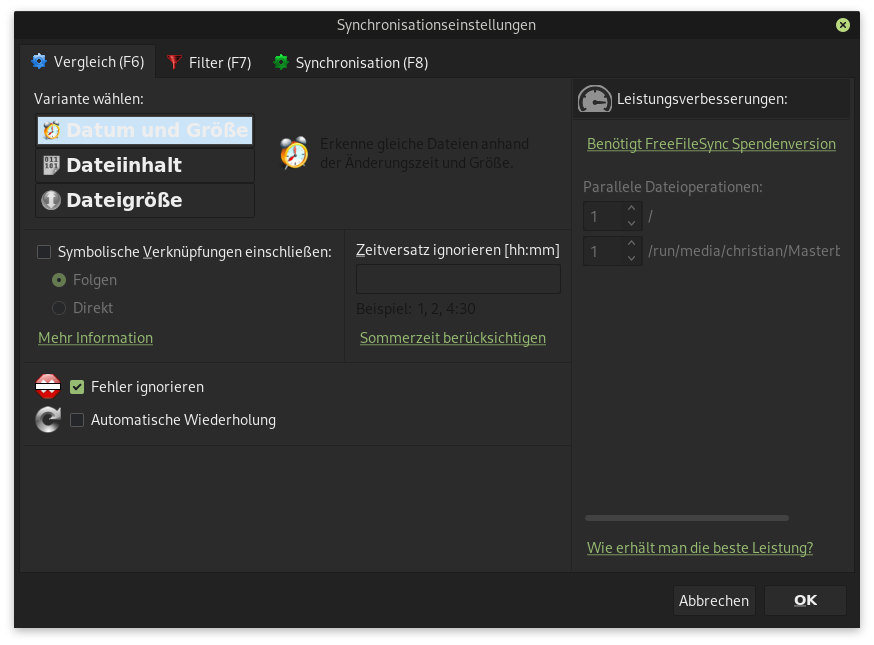
Task: Uncheck the Fehler ignorieren checkbox
Action: tap(77, 387)
